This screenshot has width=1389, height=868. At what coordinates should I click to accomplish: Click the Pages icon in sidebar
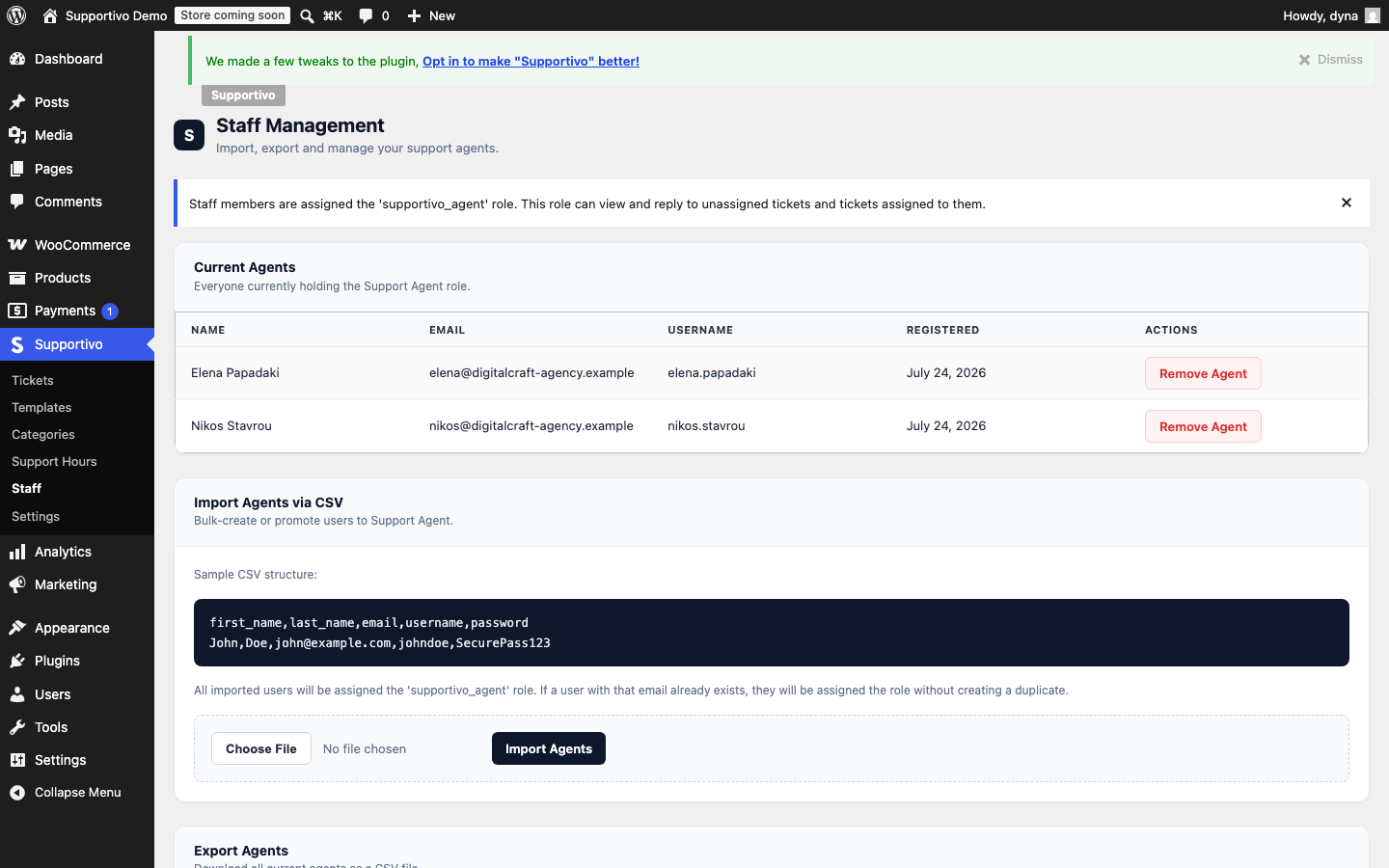[17, 169]
